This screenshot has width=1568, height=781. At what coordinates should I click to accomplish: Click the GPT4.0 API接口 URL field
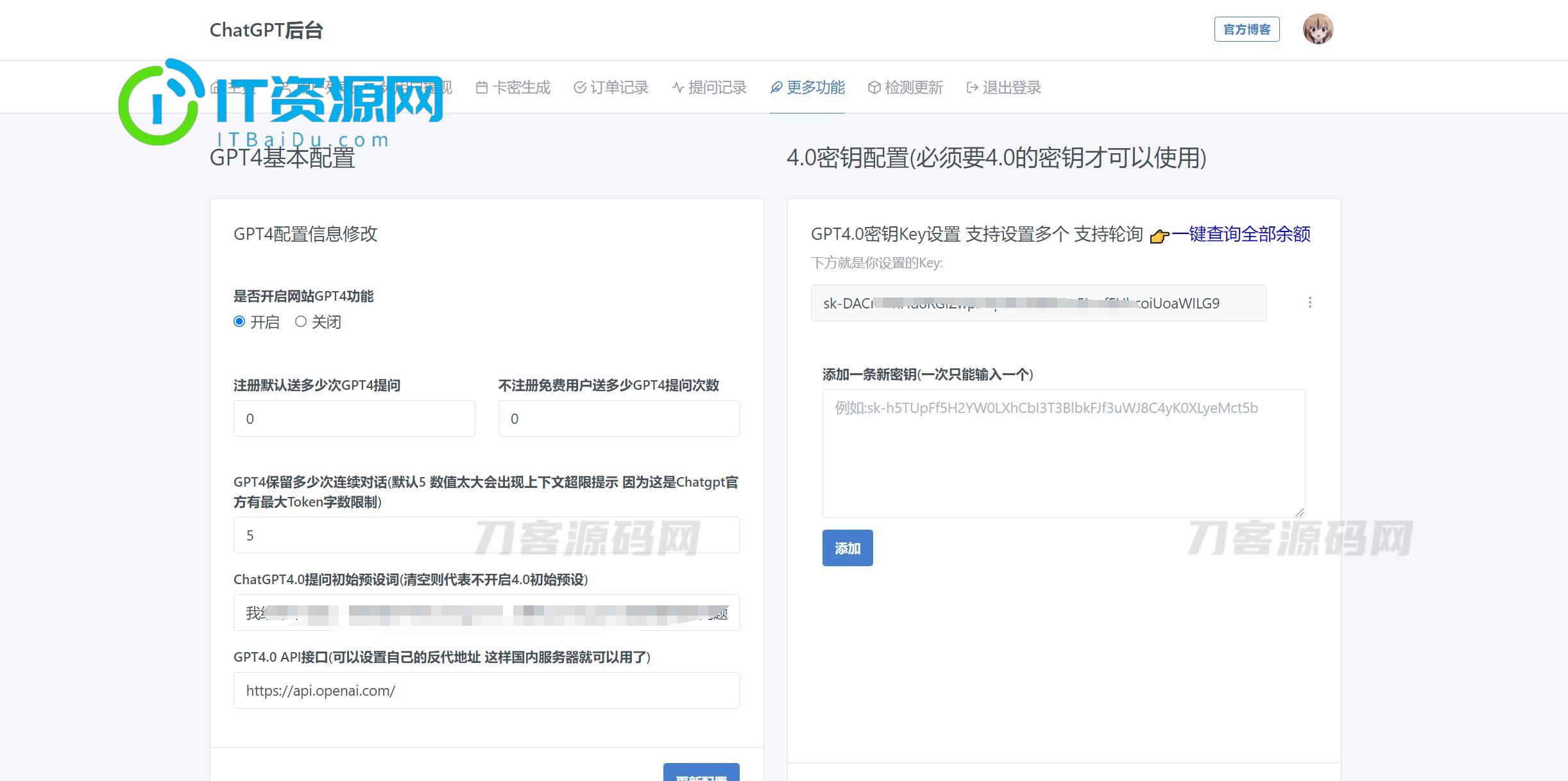[x=486, y=691]
